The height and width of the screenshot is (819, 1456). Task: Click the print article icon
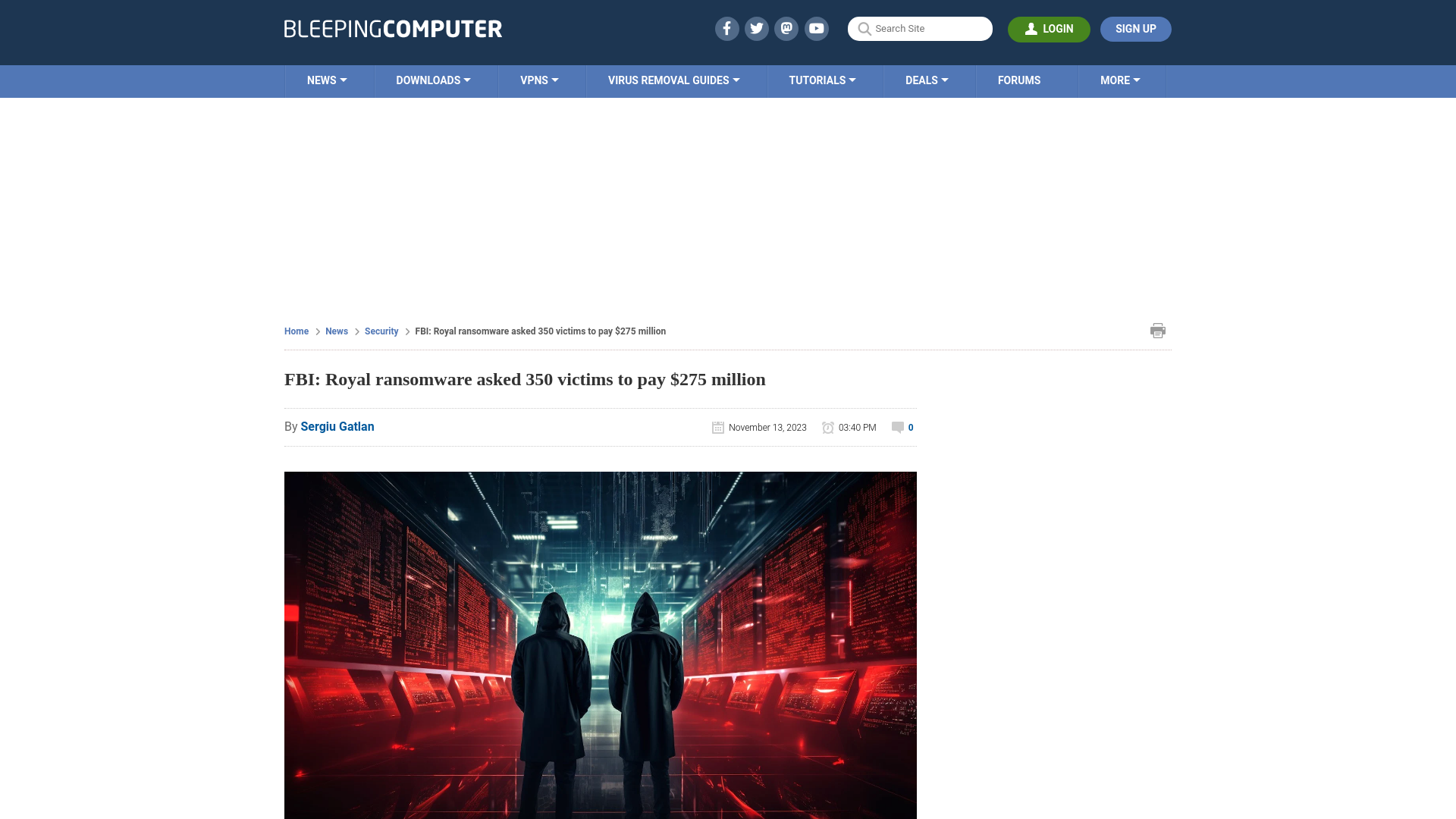tap(1158, 330)
